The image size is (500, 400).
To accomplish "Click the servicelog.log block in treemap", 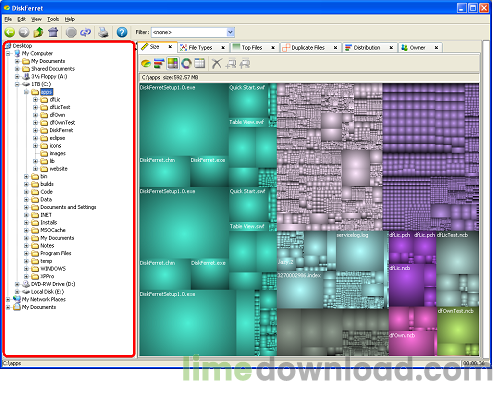I will pyautogui.click(x=352, y=235).
